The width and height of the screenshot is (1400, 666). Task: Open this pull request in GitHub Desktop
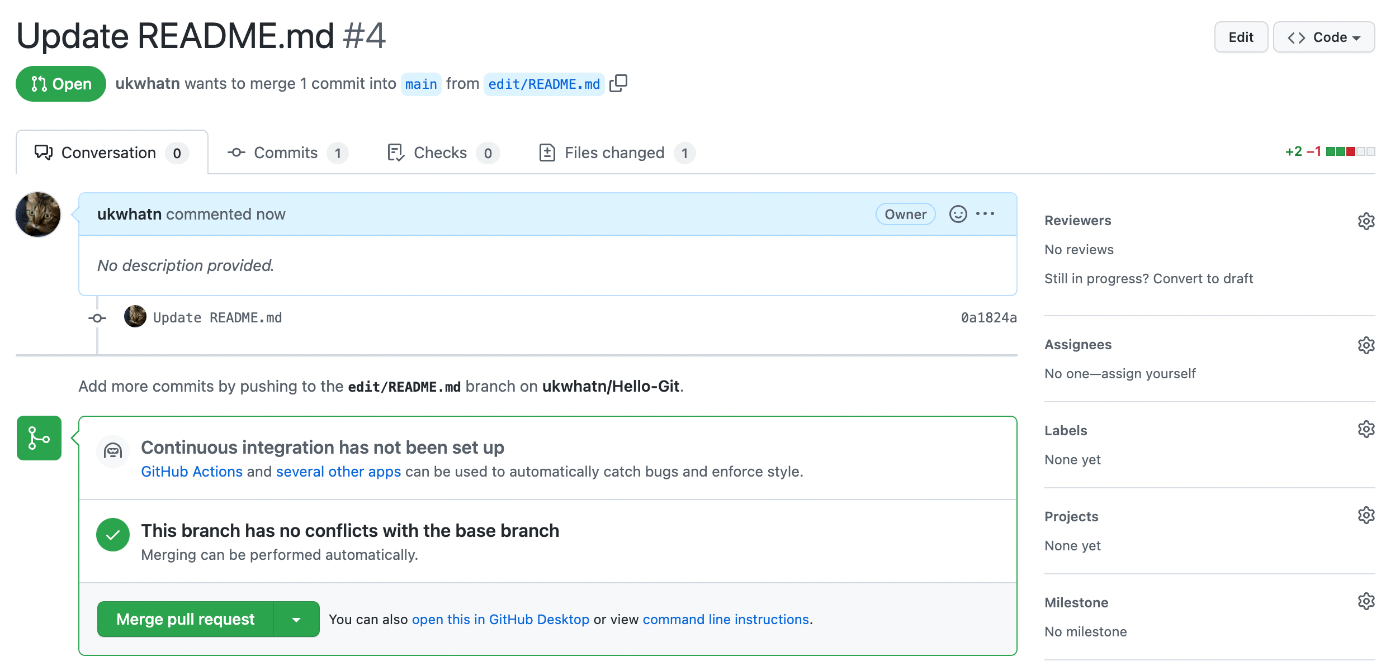500,619
